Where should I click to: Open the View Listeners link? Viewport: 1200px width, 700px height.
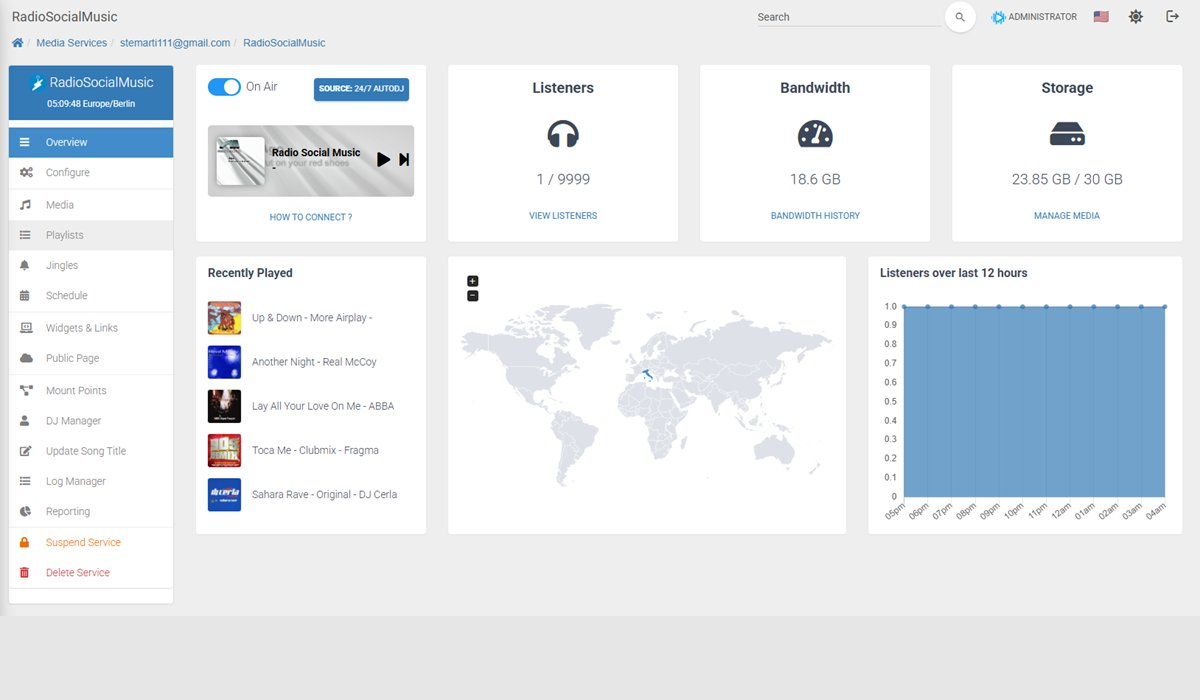[563, 216]
